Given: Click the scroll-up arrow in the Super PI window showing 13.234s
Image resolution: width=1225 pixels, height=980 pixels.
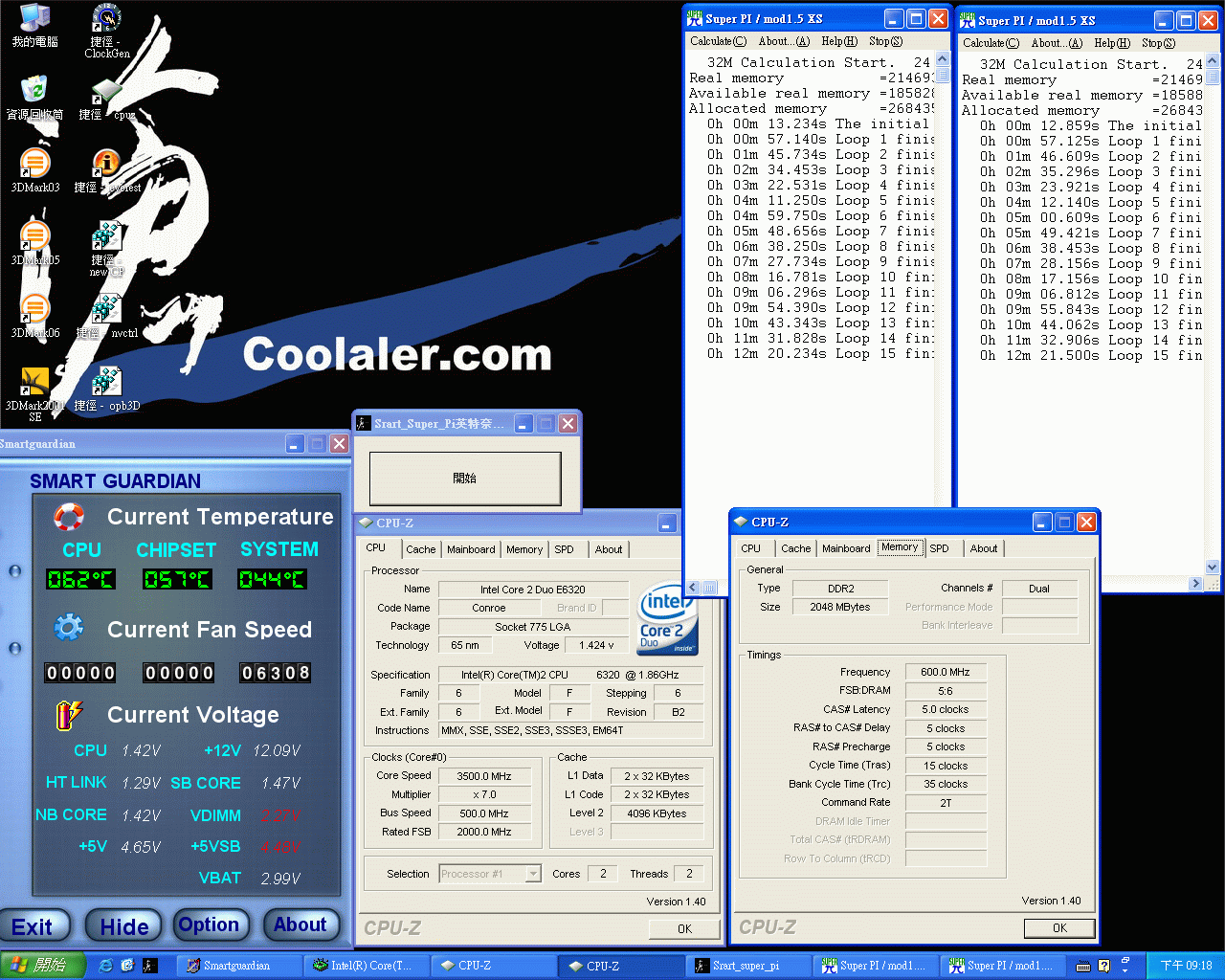Looking at the screenshot, I should click(943, 59).
